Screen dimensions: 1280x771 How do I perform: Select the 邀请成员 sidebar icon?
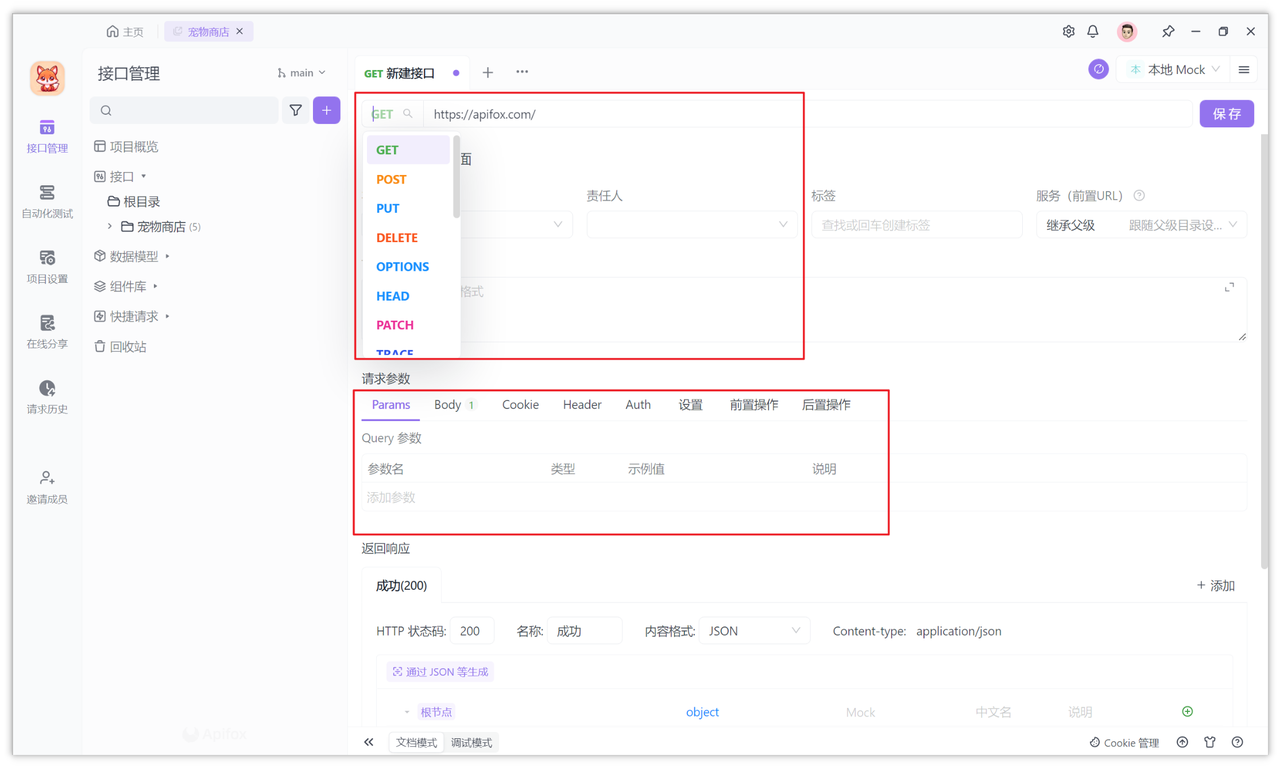[46, 487]
